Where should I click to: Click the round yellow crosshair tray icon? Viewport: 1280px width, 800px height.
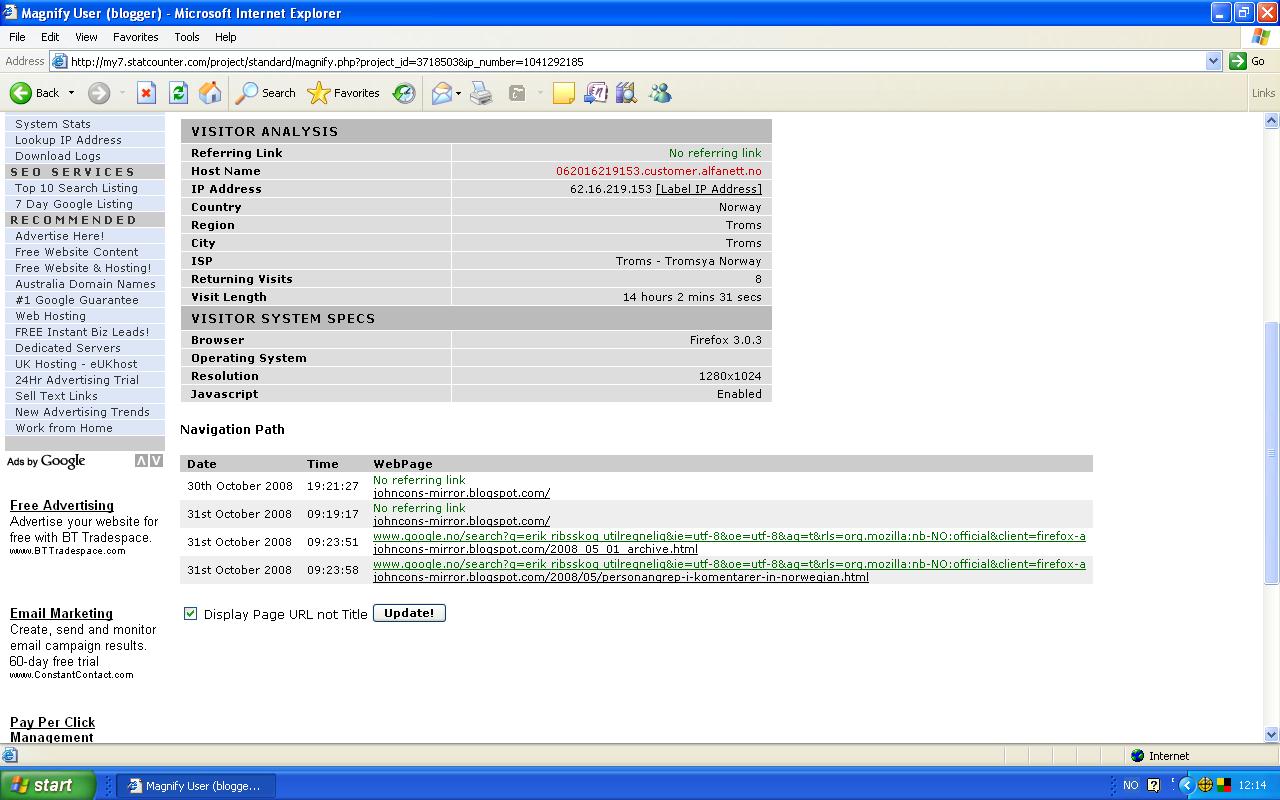coord(1205,785)
